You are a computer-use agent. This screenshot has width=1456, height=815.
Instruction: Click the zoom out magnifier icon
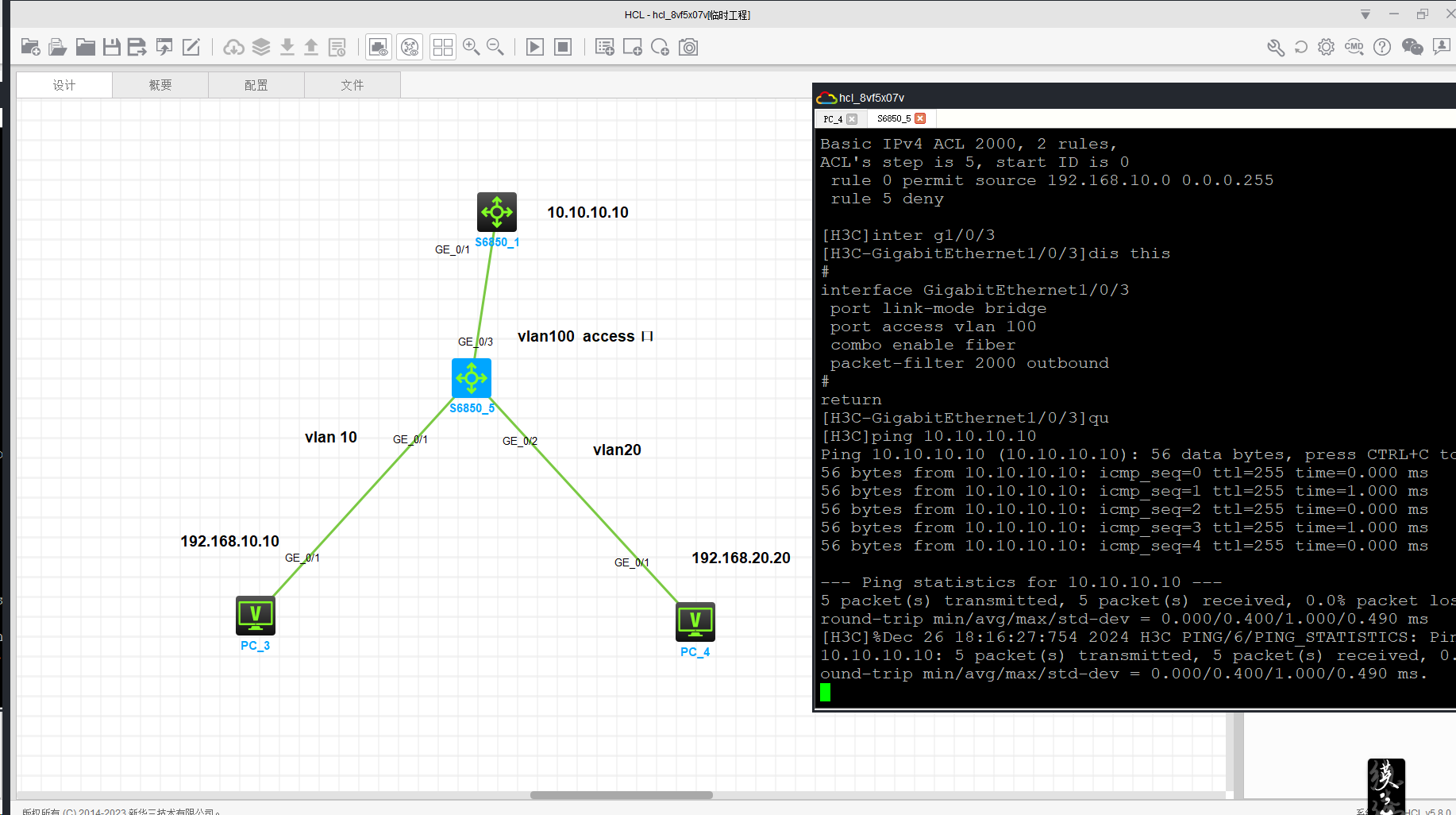(495, 48)
